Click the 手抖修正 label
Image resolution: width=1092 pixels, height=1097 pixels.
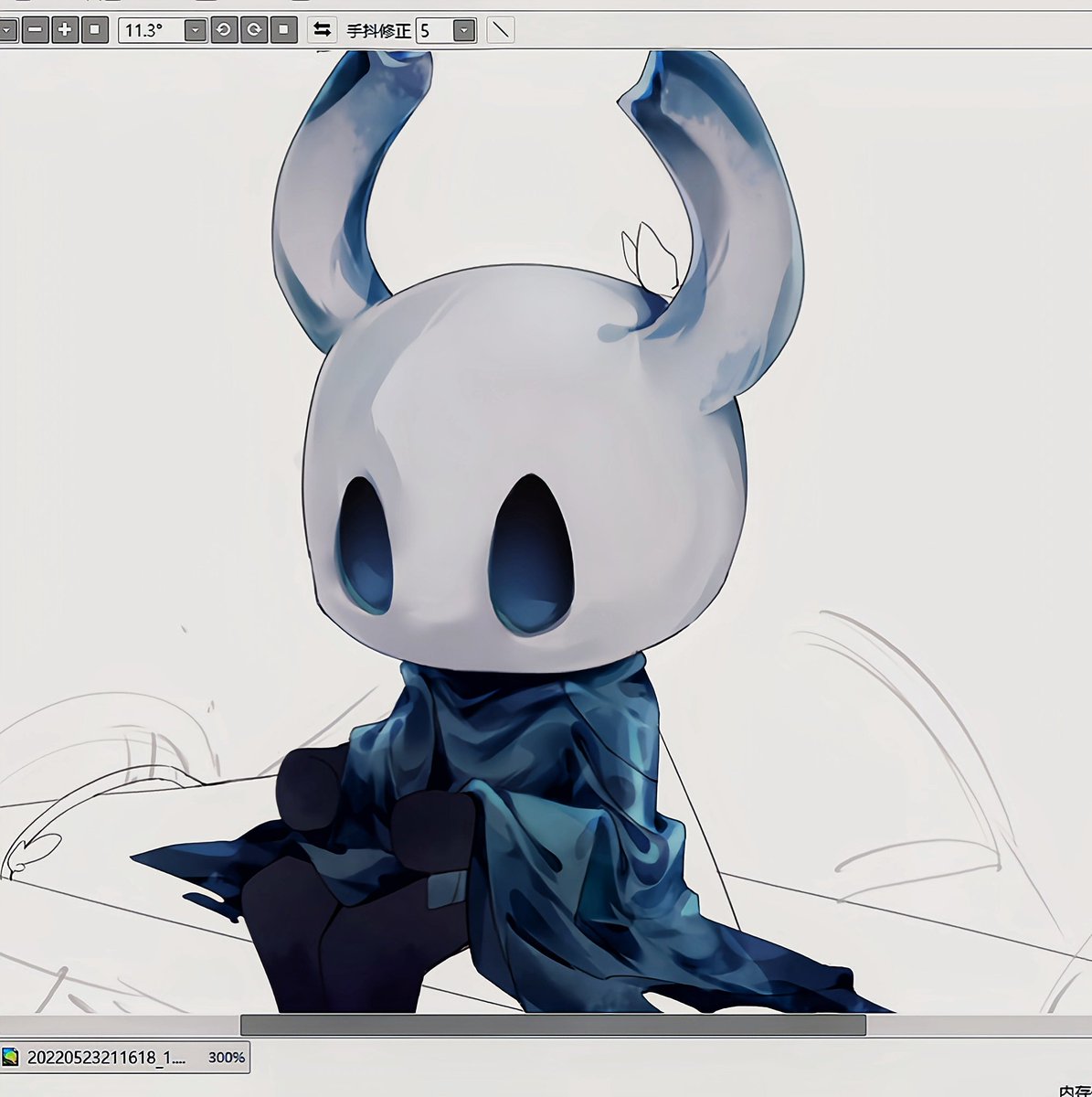[x=378, y=31]
